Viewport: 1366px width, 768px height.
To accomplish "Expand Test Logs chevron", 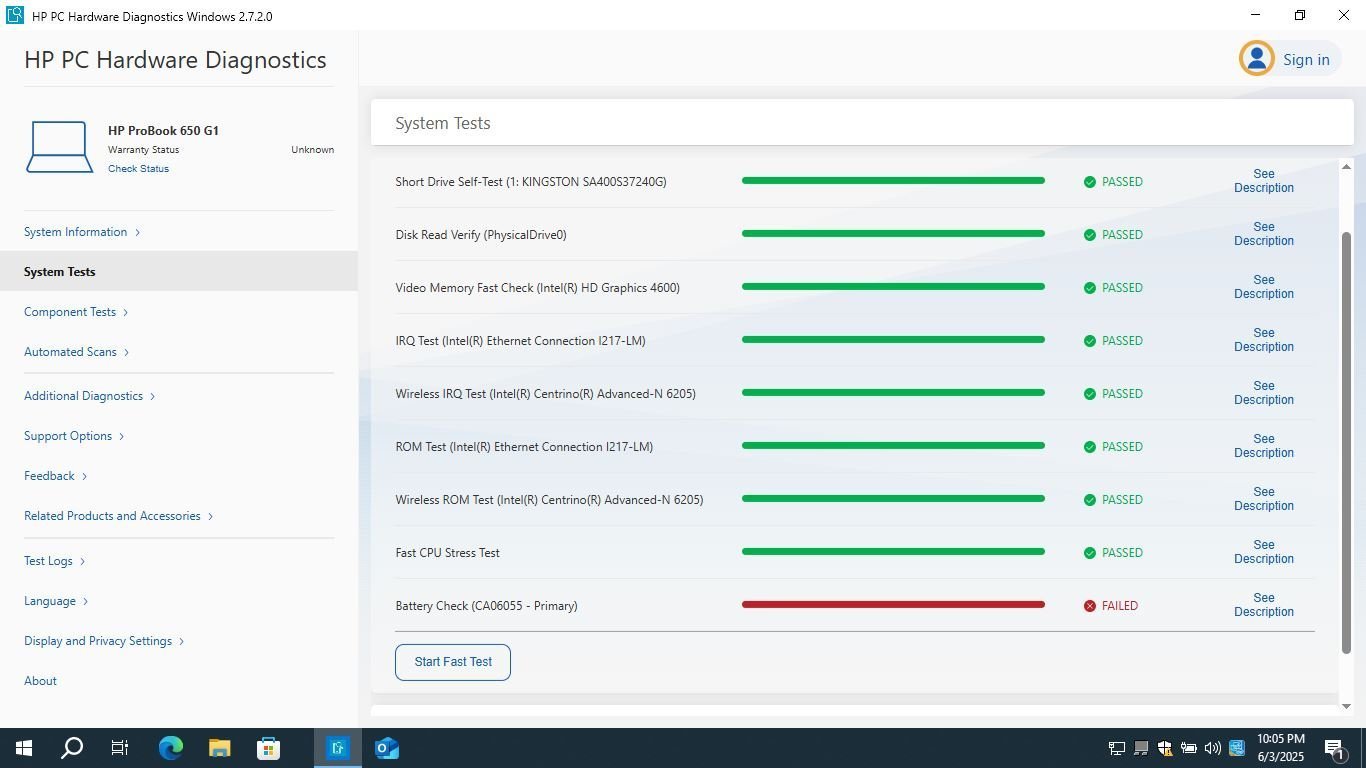I will coord(82,561).
